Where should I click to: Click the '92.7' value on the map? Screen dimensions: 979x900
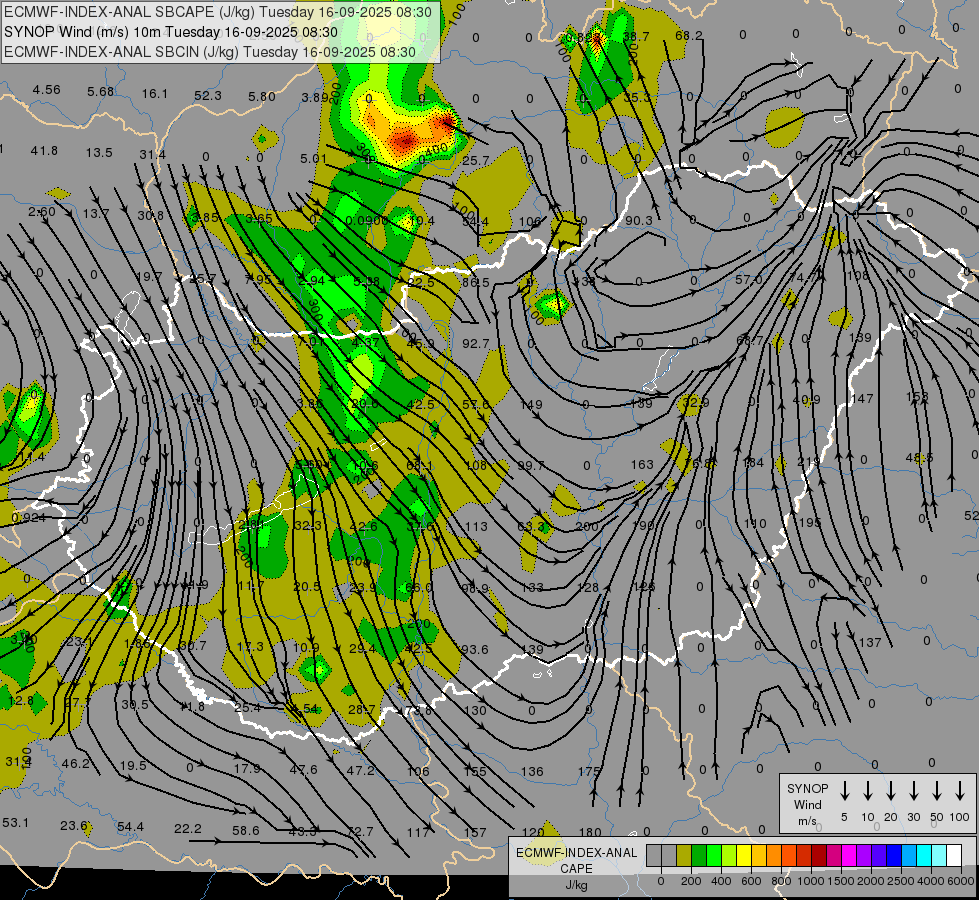tap(476, 343)
